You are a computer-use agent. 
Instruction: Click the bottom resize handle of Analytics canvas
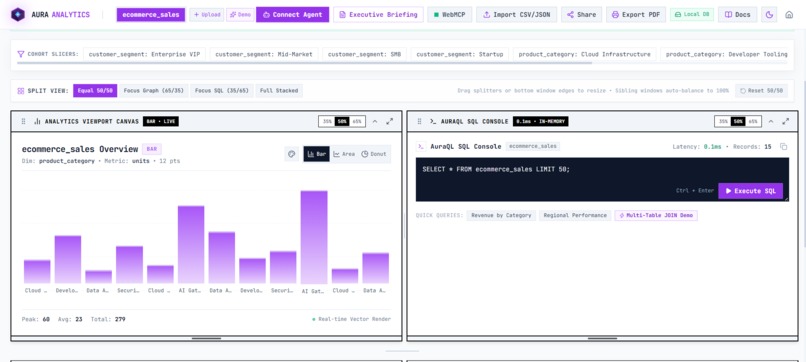coord(207,338)
